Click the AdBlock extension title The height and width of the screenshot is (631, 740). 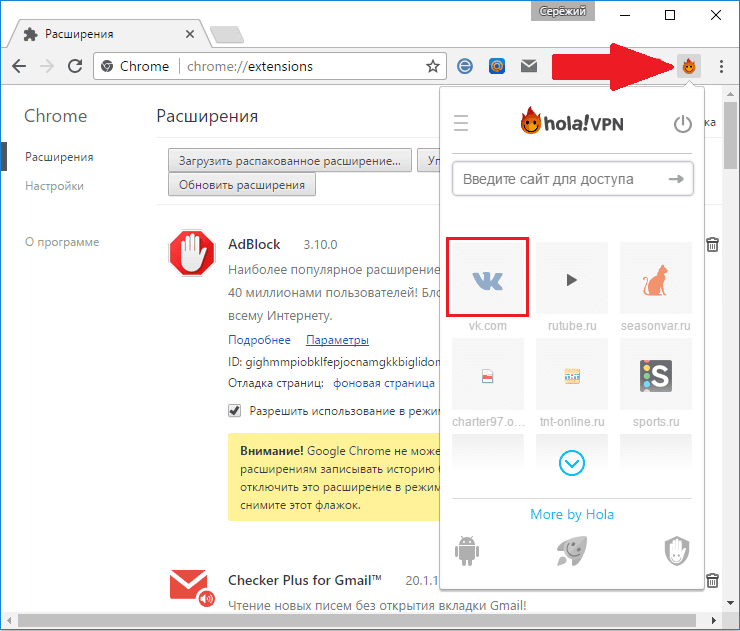tap(254, 244)
